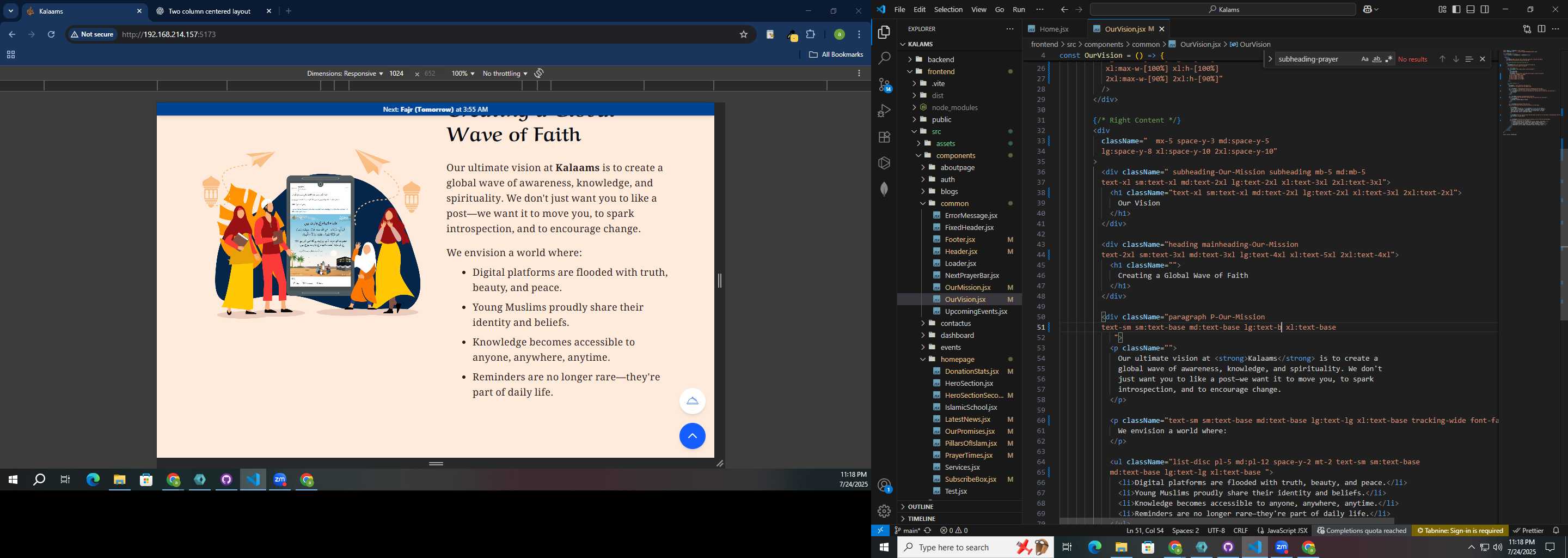Viewport: 1568px width, 558px height.
Task: Open the No throttling dropdown in device toolbar
Action: coord(505,74)
